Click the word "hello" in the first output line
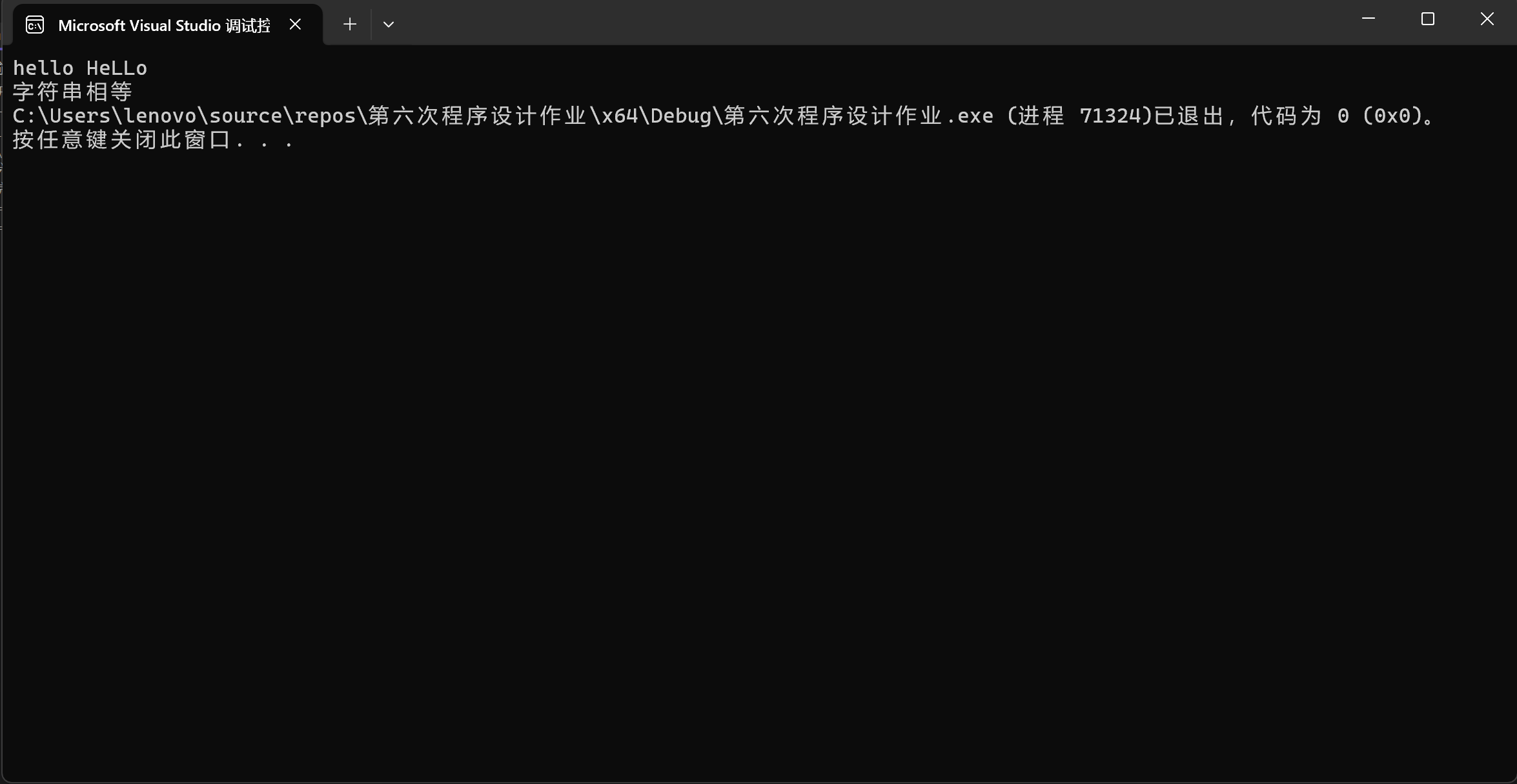This screenshot has height=784, width=1517. (x=43, y=68)
